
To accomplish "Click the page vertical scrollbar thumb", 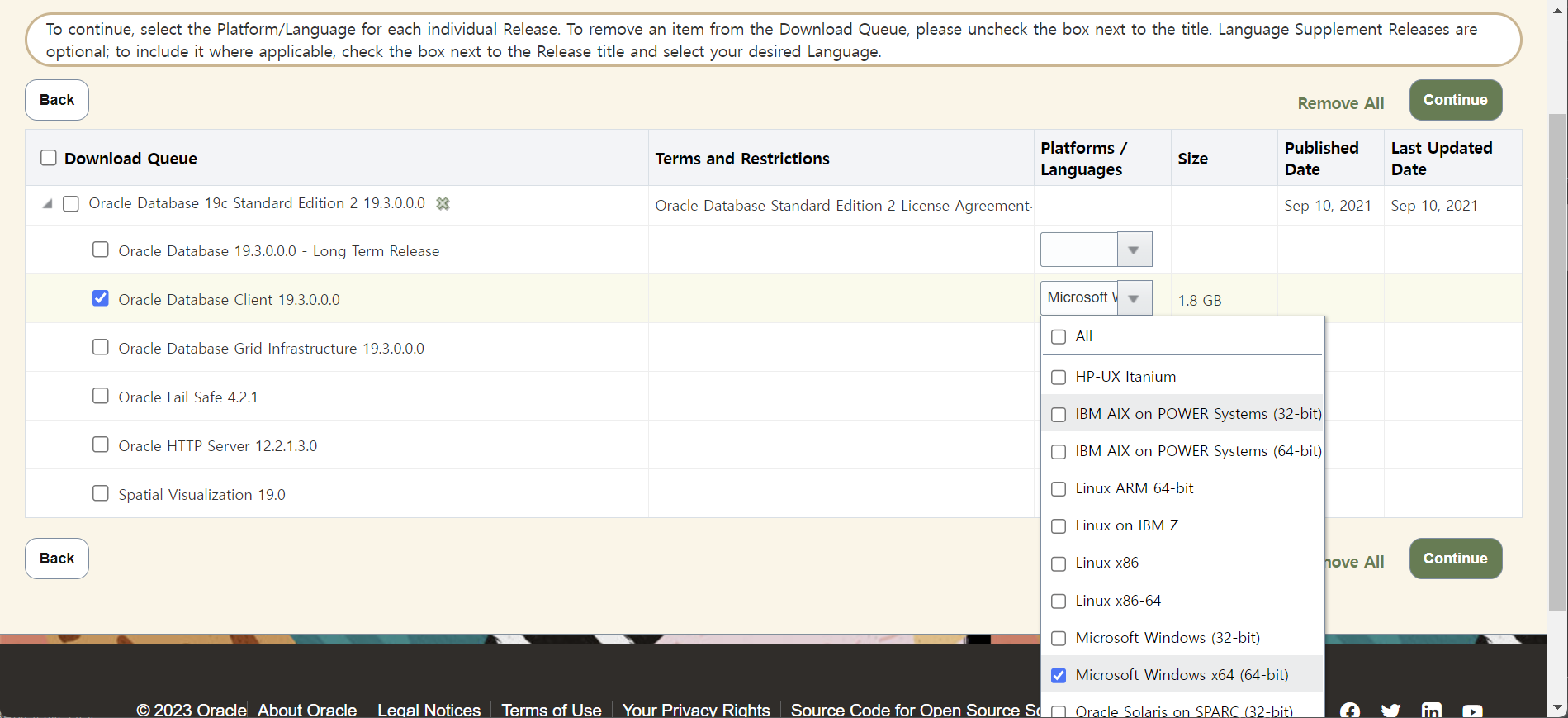I will (x=1557, y=362).
